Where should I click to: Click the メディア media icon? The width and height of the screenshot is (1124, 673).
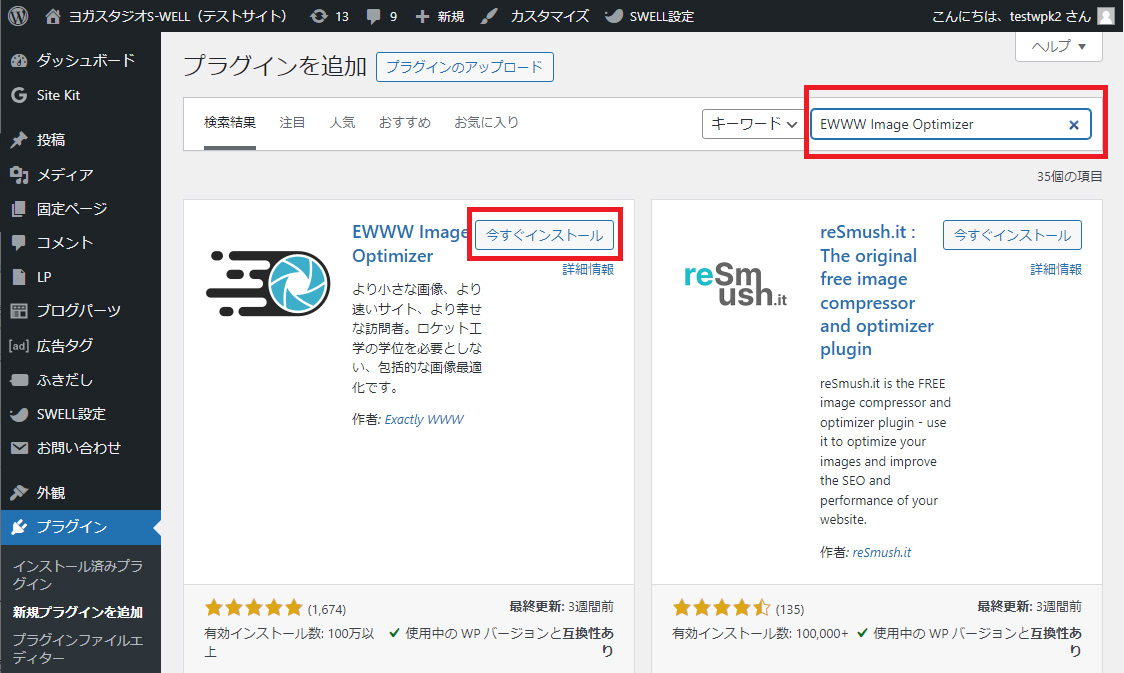click(19, 174)
